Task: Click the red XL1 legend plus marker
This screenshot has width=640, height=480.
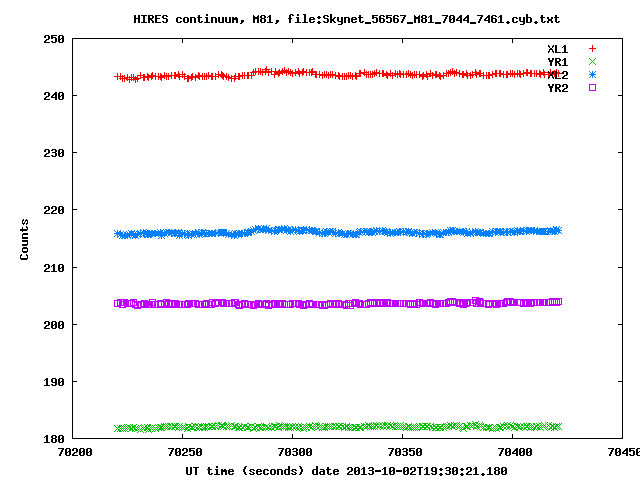Action: pos(592,49)
